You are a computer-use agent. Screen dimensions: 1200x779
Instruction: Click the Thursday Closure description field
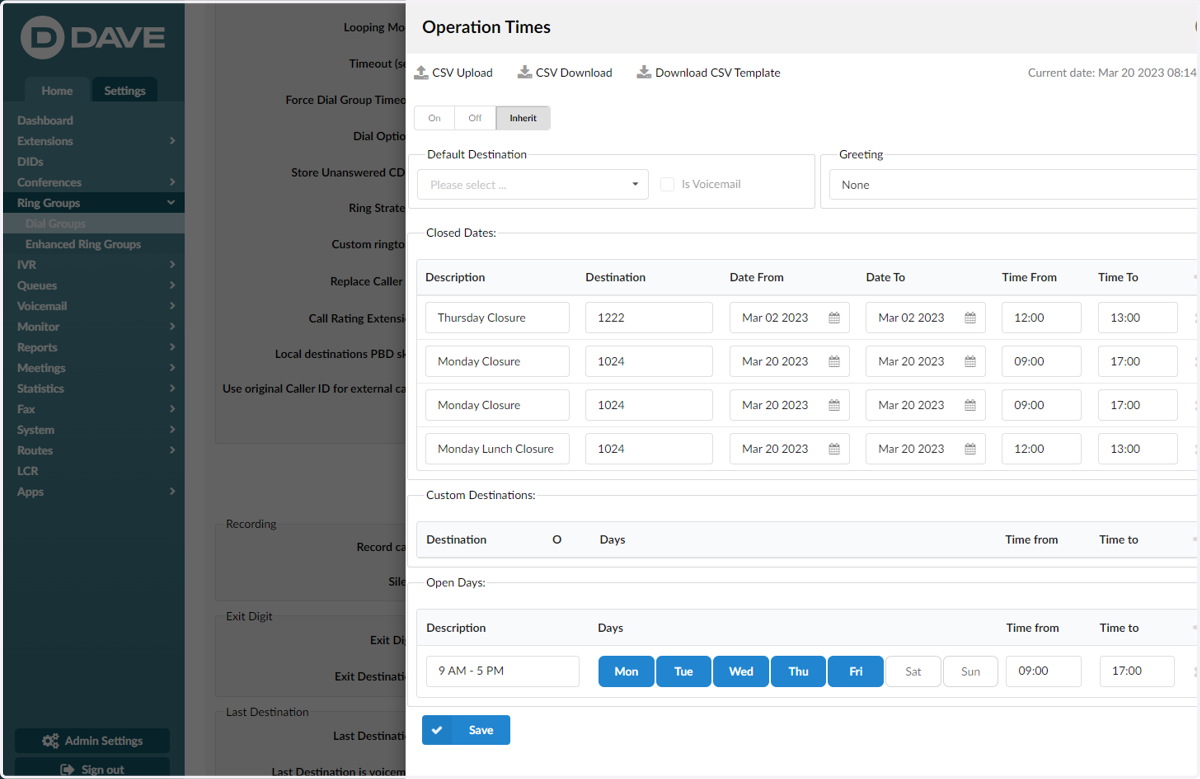tap(497, 318)
